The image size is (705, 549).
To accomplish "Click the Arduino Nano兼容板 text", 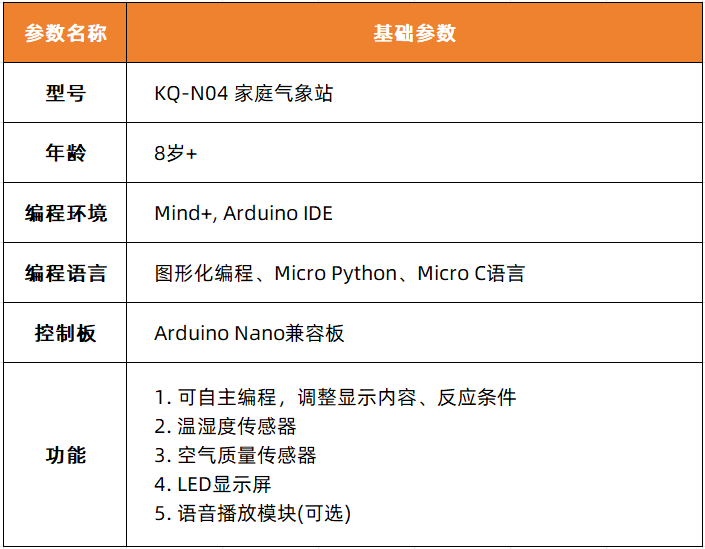I will [x=249, y=333].
